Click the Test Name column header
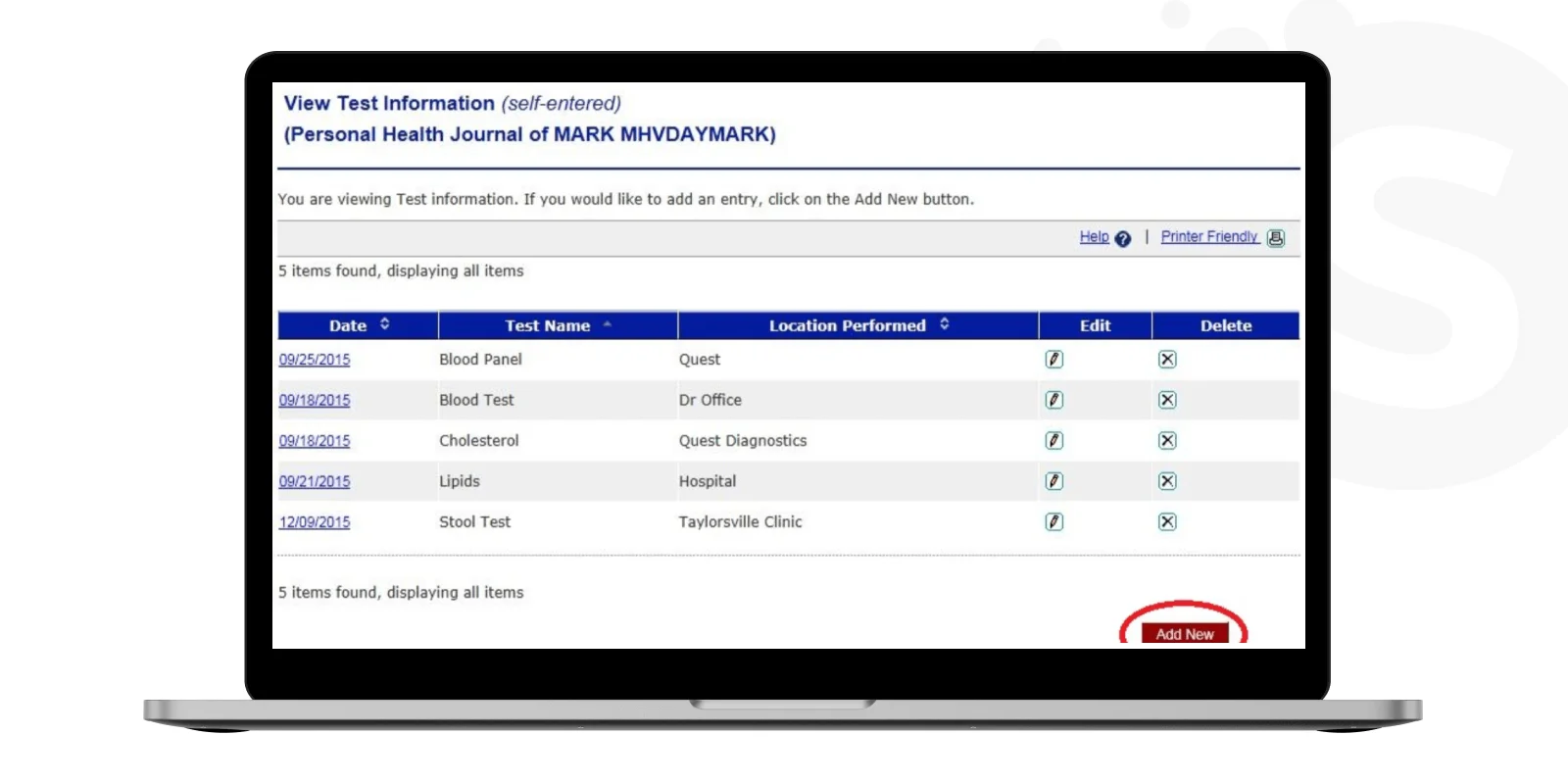This screenshot has height=784, width=1568. tap(559, 325)
